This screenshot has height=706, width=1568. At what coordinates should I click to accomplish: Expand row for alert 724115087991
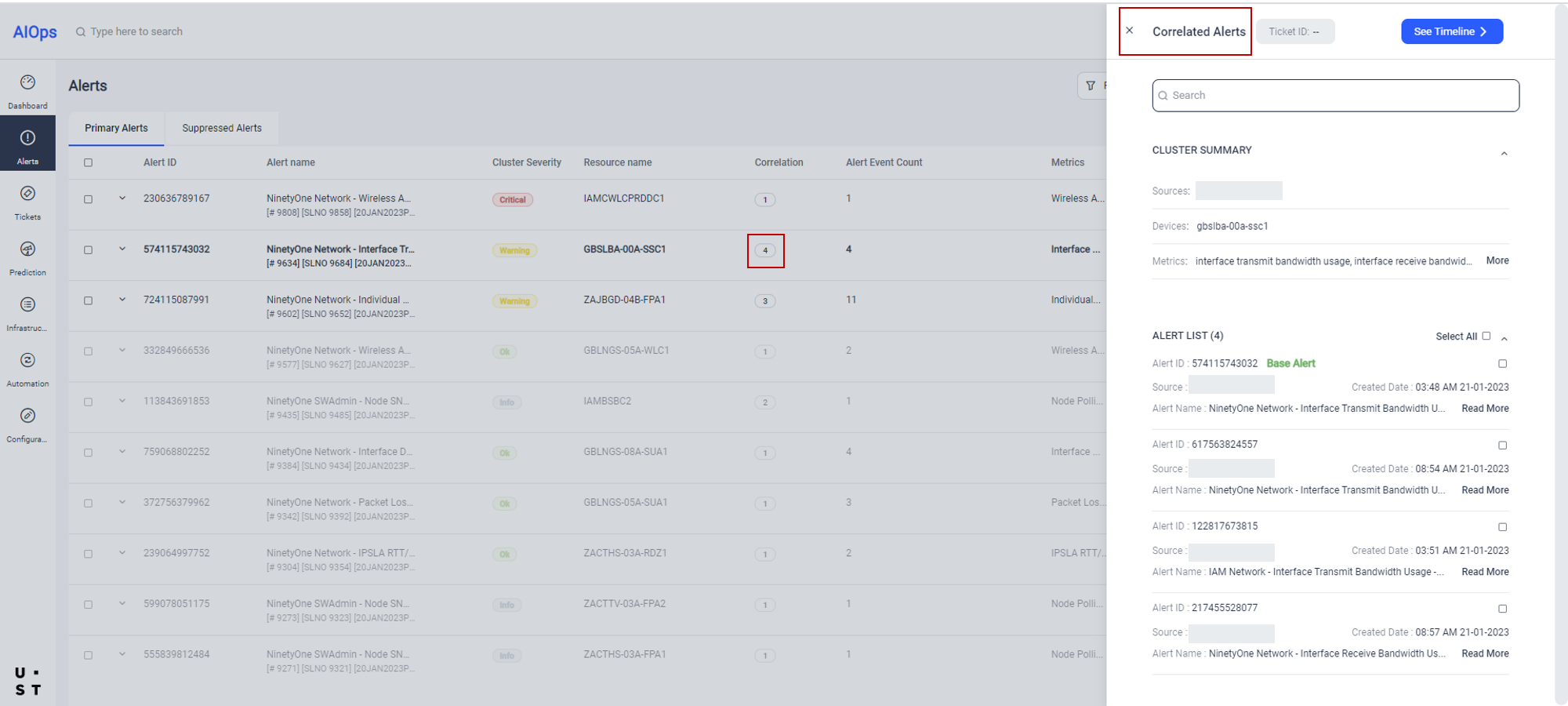coord(122,300)
